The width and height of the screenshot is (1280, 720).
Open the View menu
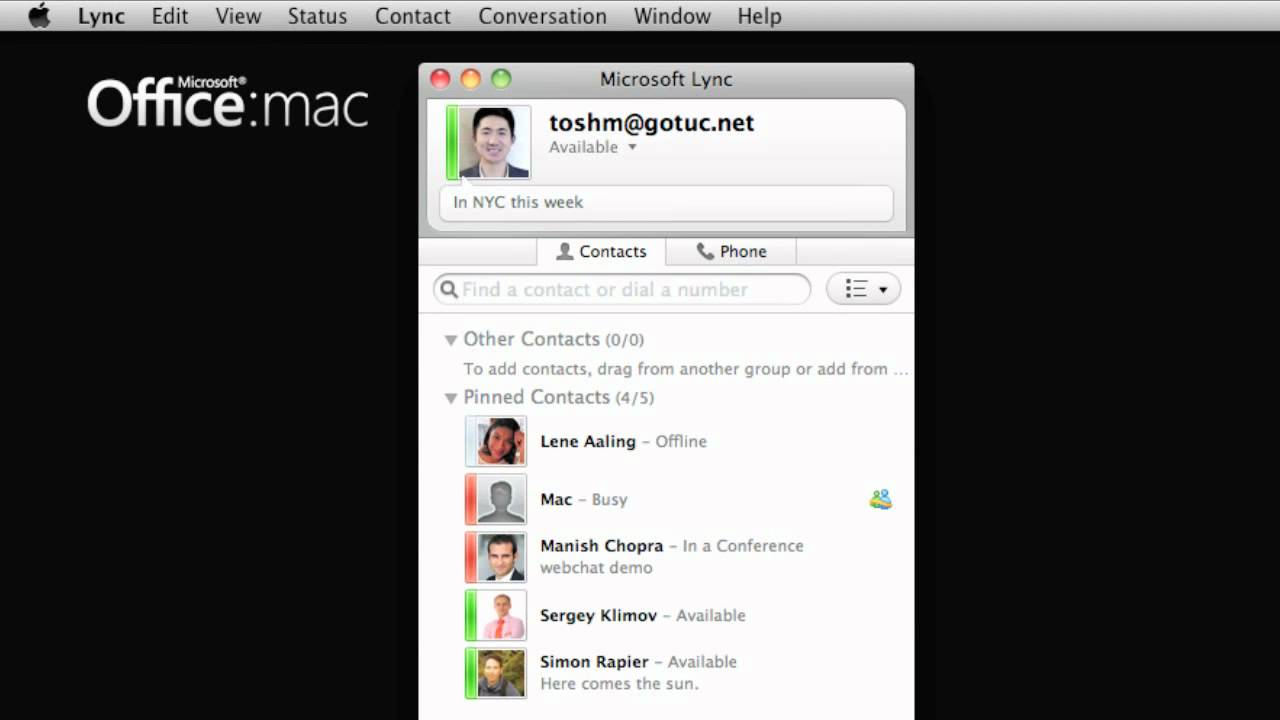238,16
